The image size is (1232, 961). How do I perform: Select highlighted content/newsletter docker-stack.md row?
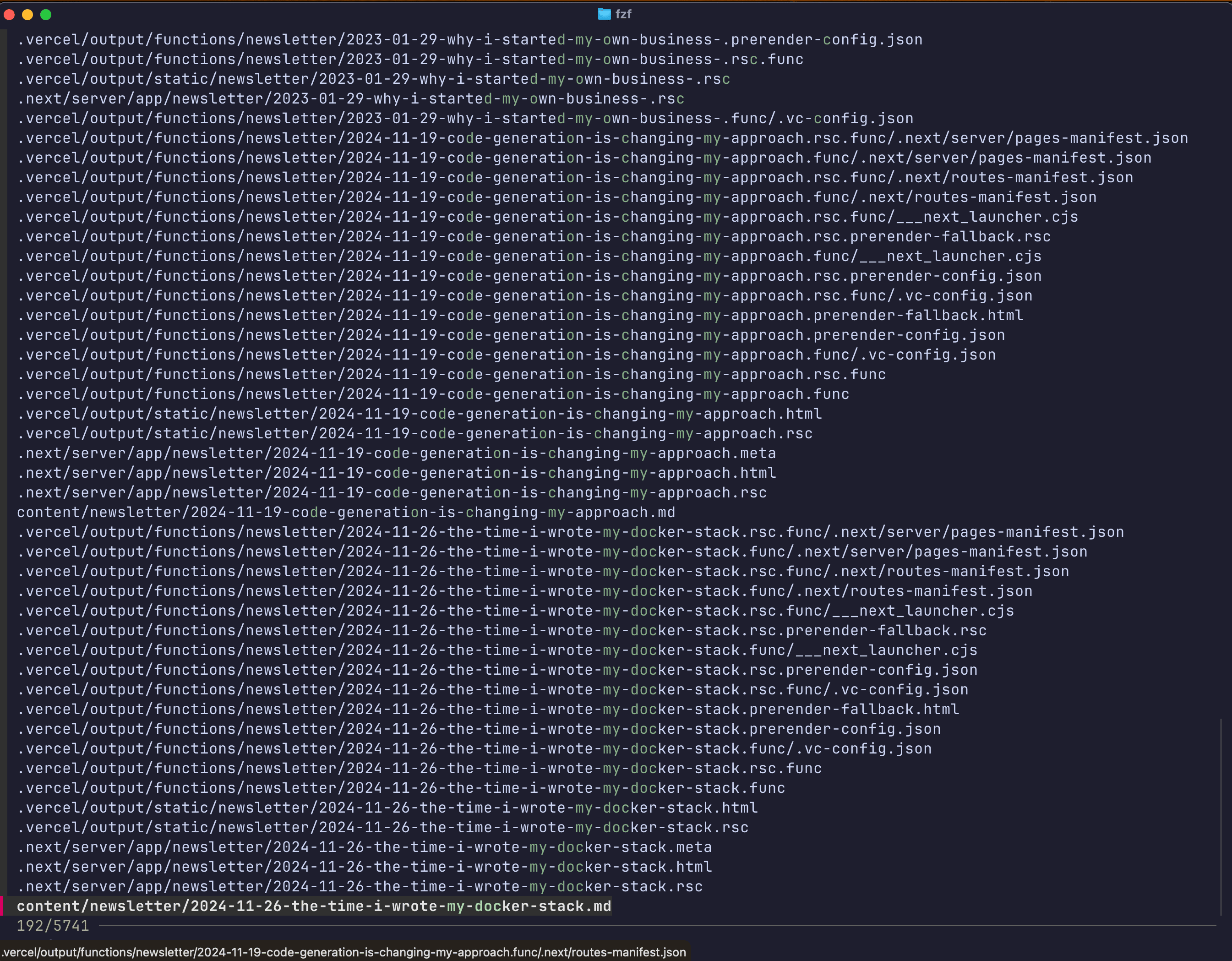click(x=314, y=906)
